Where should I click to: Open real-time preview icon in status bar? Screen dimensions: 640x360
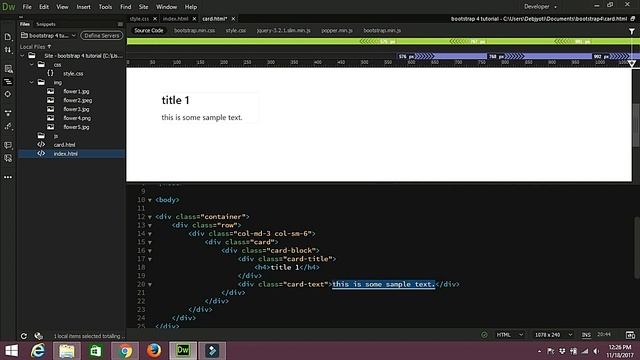[630, 335]
